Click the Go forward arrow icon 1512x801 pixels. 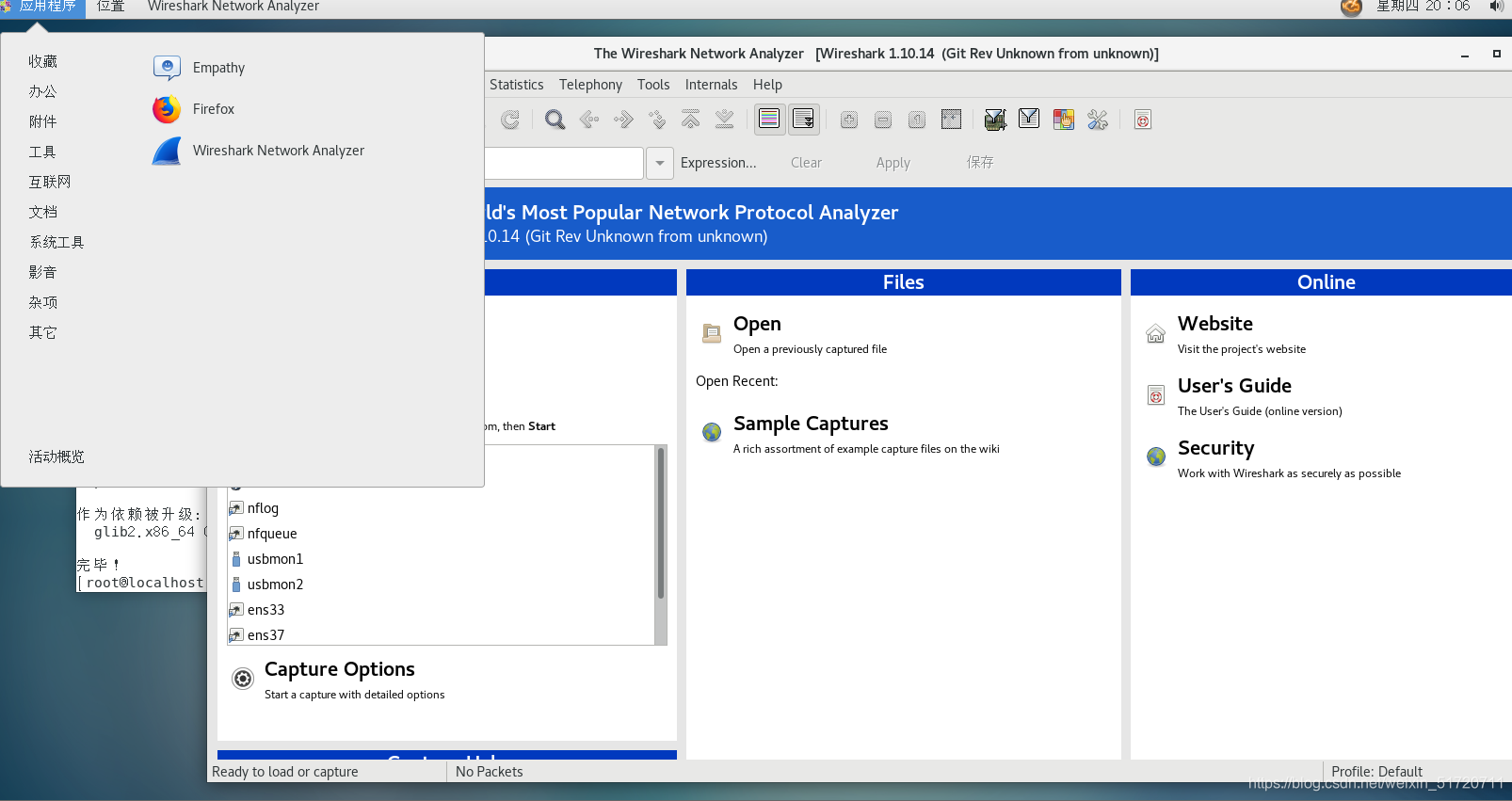click(623, 120)
